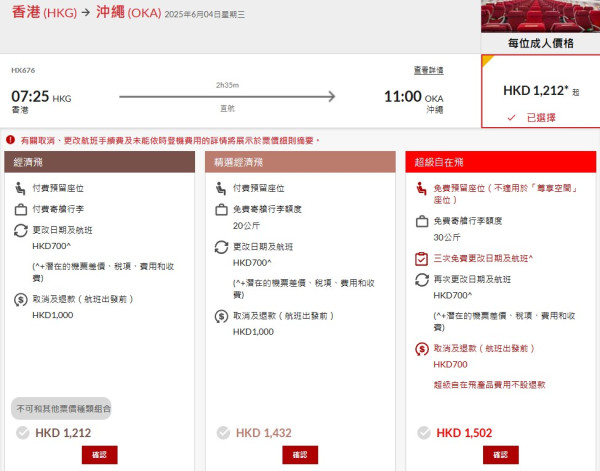Click seat icon in 經濟飛 column
This screenshot has height=471, width=600.
pyautogui.click(x=20, y=188)
